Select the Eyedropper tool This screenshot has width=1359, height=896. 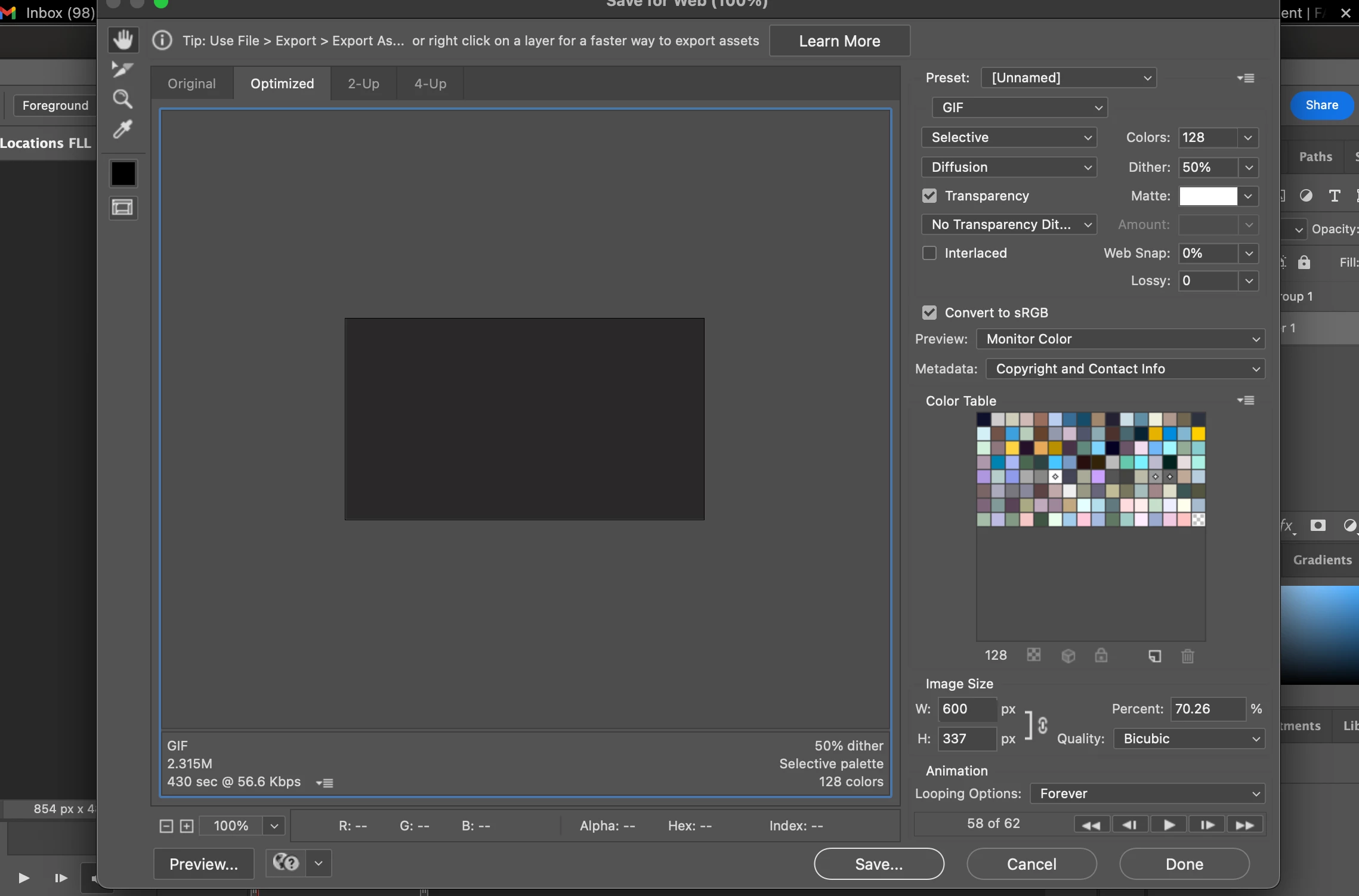(x=123, y=129)
